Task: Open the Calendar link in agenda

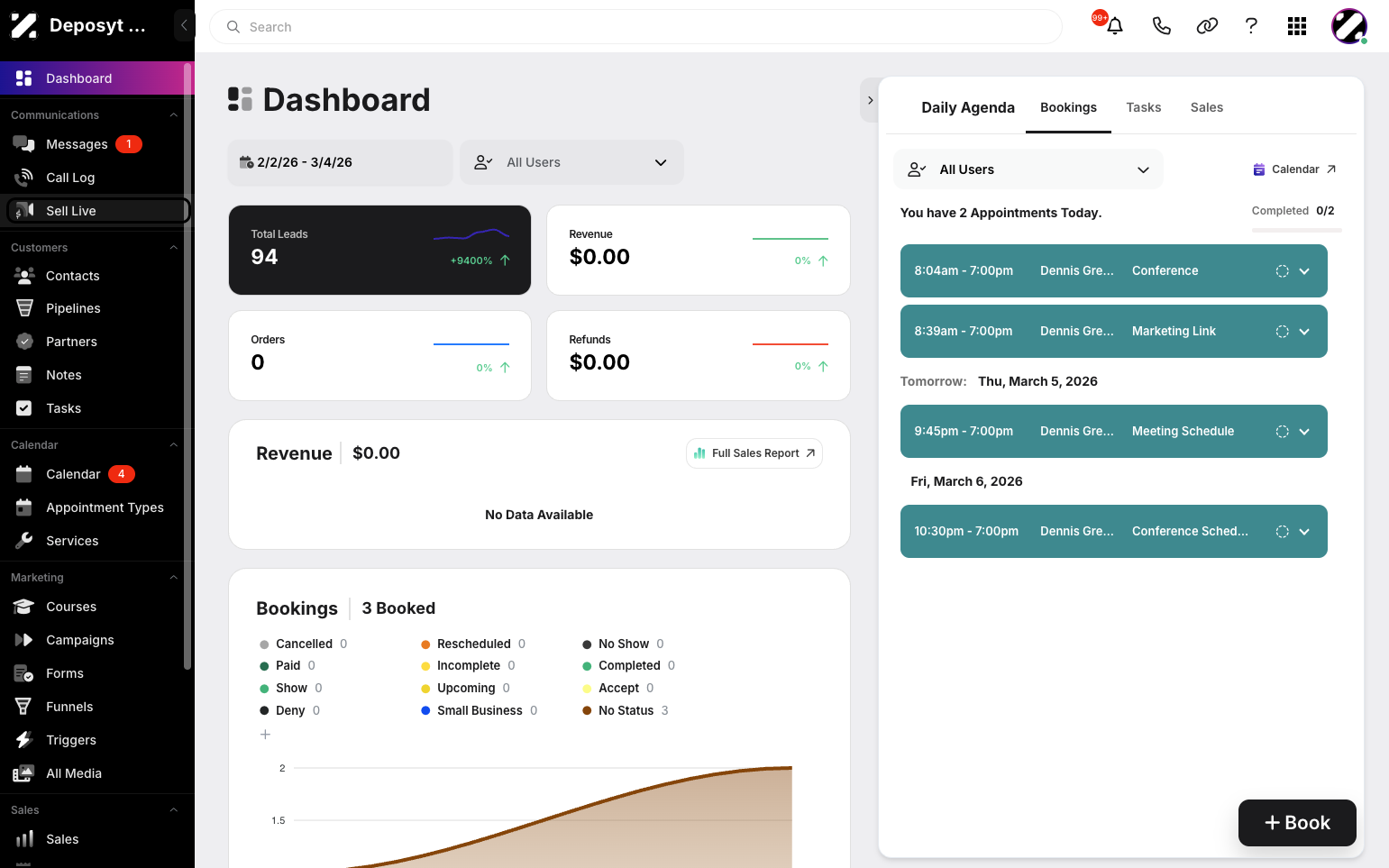Action: pos(1294,169)
